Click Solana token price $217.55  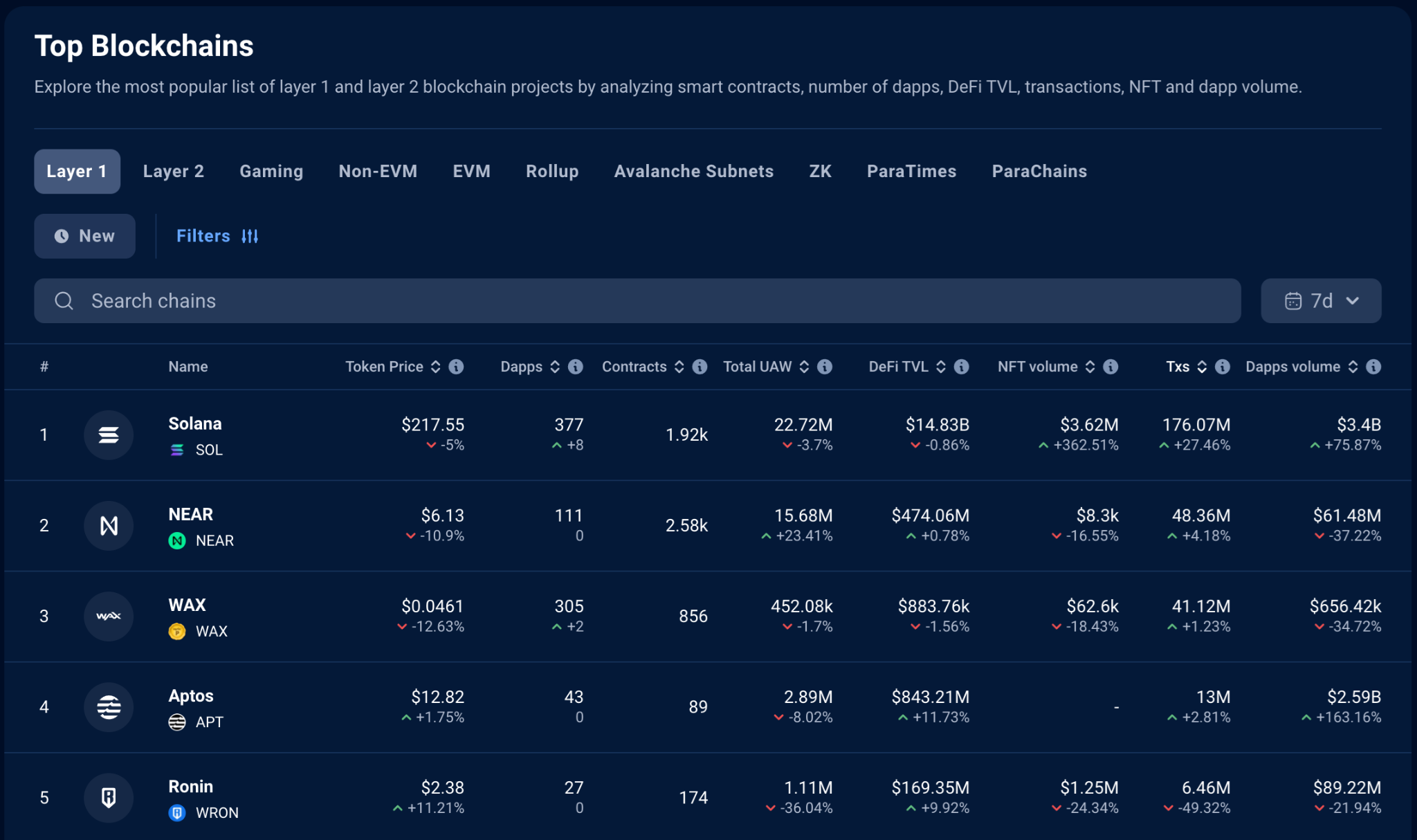point(433,425)
